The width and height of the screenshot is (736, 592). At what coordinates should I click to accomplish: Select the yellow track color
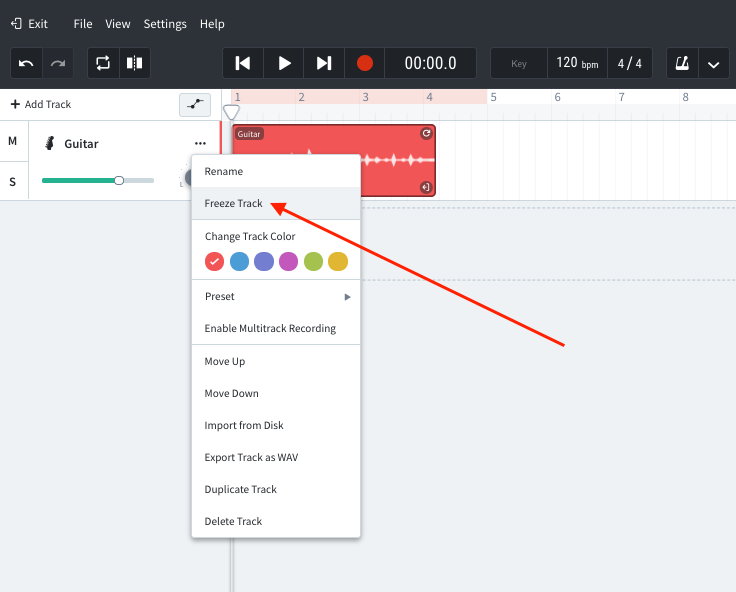pos(338,261)
